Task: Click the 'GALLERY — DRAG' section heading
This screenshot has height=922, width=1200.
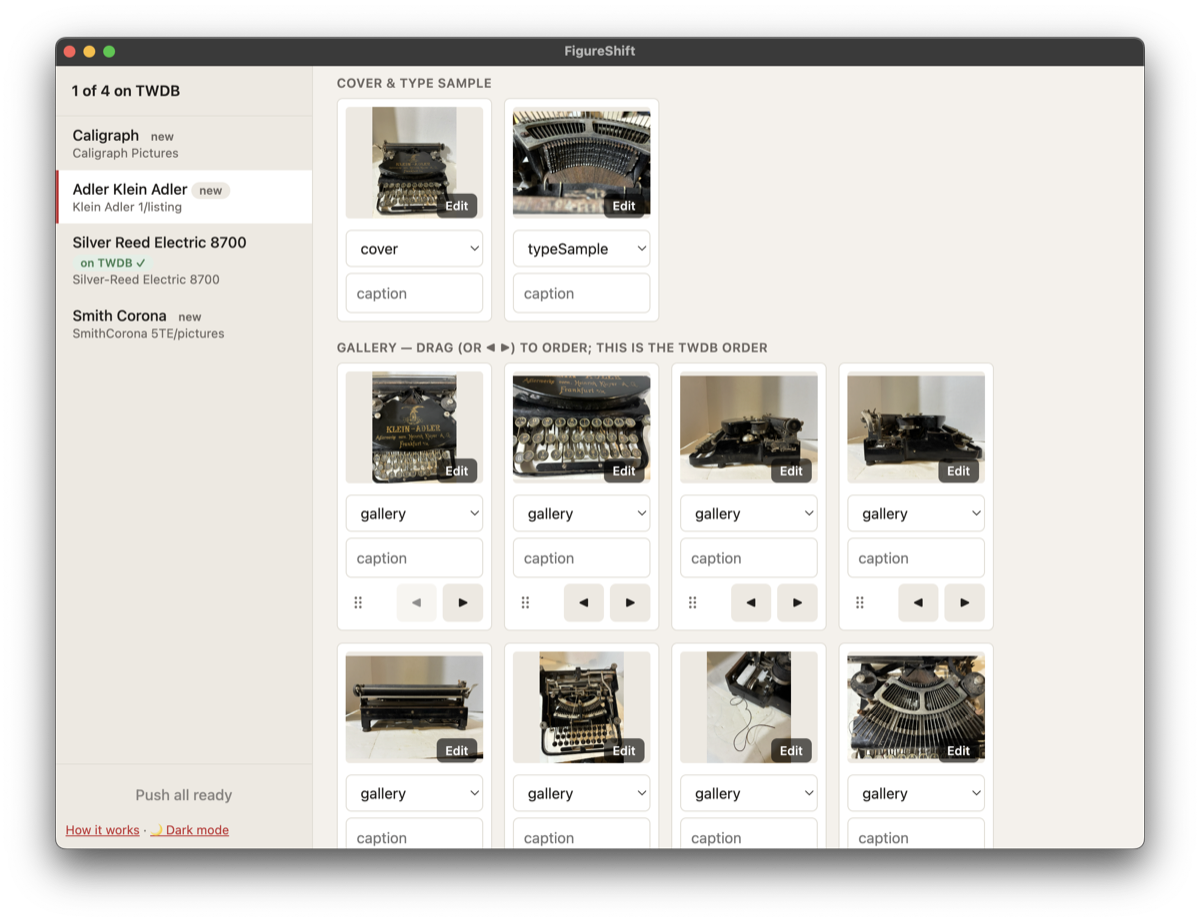Action: [x=552, y=348]
